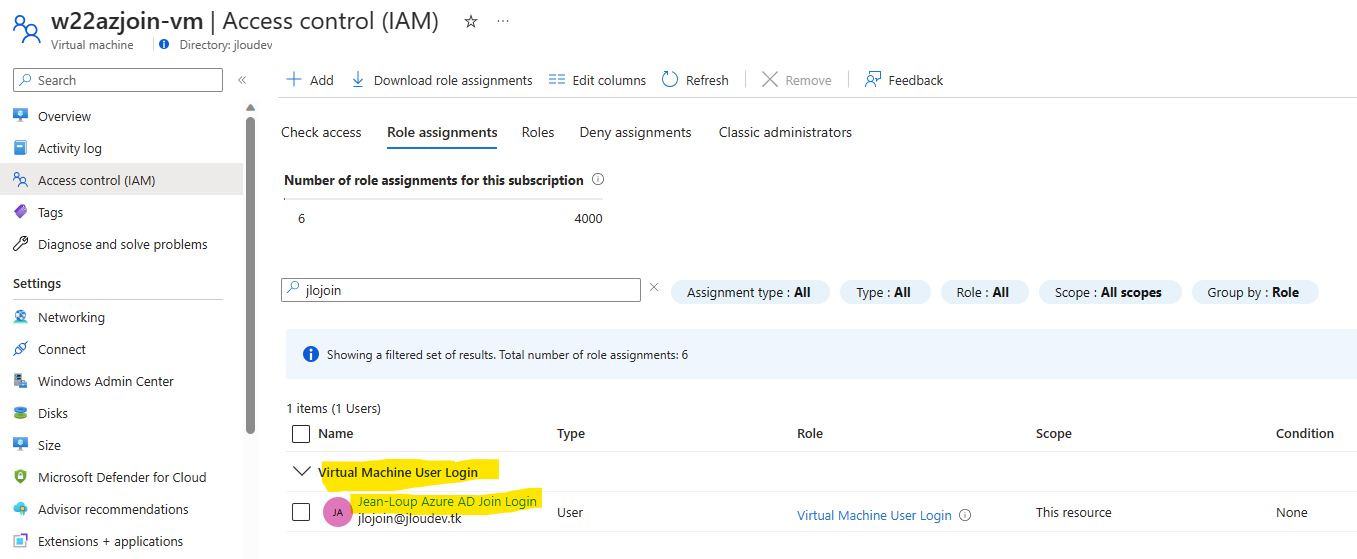Viewport: 1357px width, 559px height.
Task: Open the Scope : All scopes filter
Action: coord(1109,292)
